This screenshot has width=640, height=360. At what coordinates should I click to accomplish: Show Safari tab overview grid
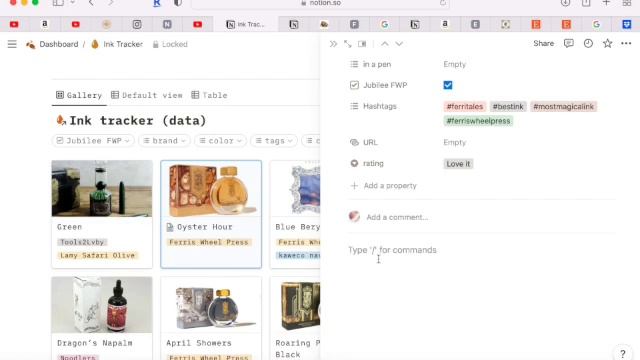coord(627,2)
